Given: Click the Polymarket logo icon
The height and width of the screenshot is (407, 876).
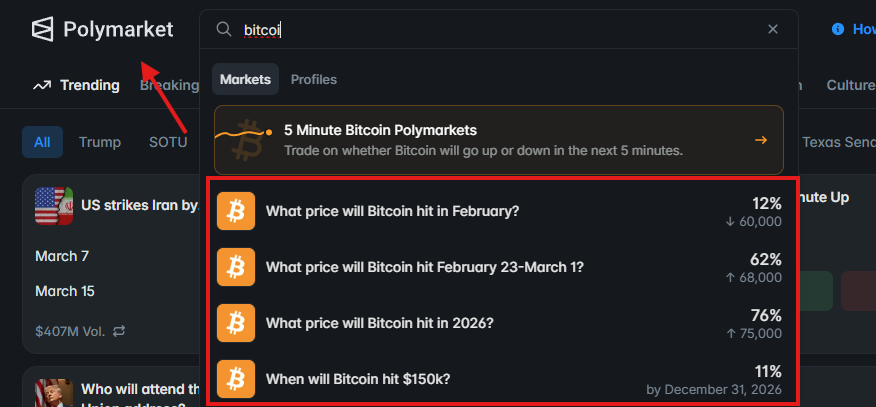Looking at the screenshot, I should 42,30.
